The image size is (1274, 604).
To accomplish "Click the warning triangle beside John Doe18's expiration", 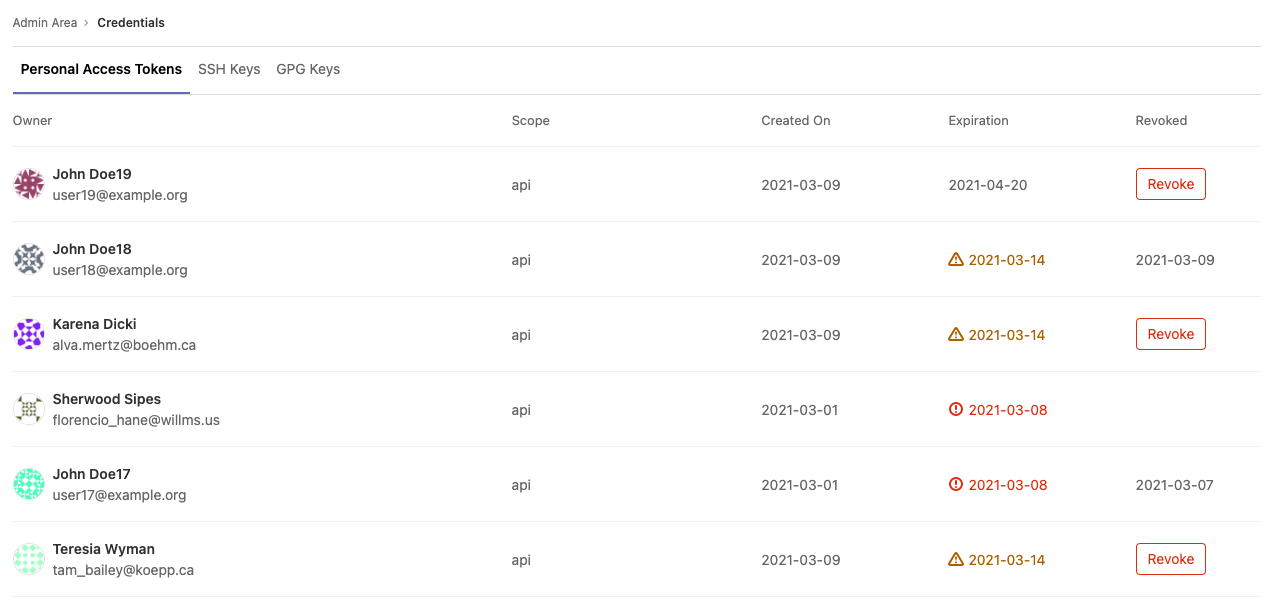I will tap(954, 259).
